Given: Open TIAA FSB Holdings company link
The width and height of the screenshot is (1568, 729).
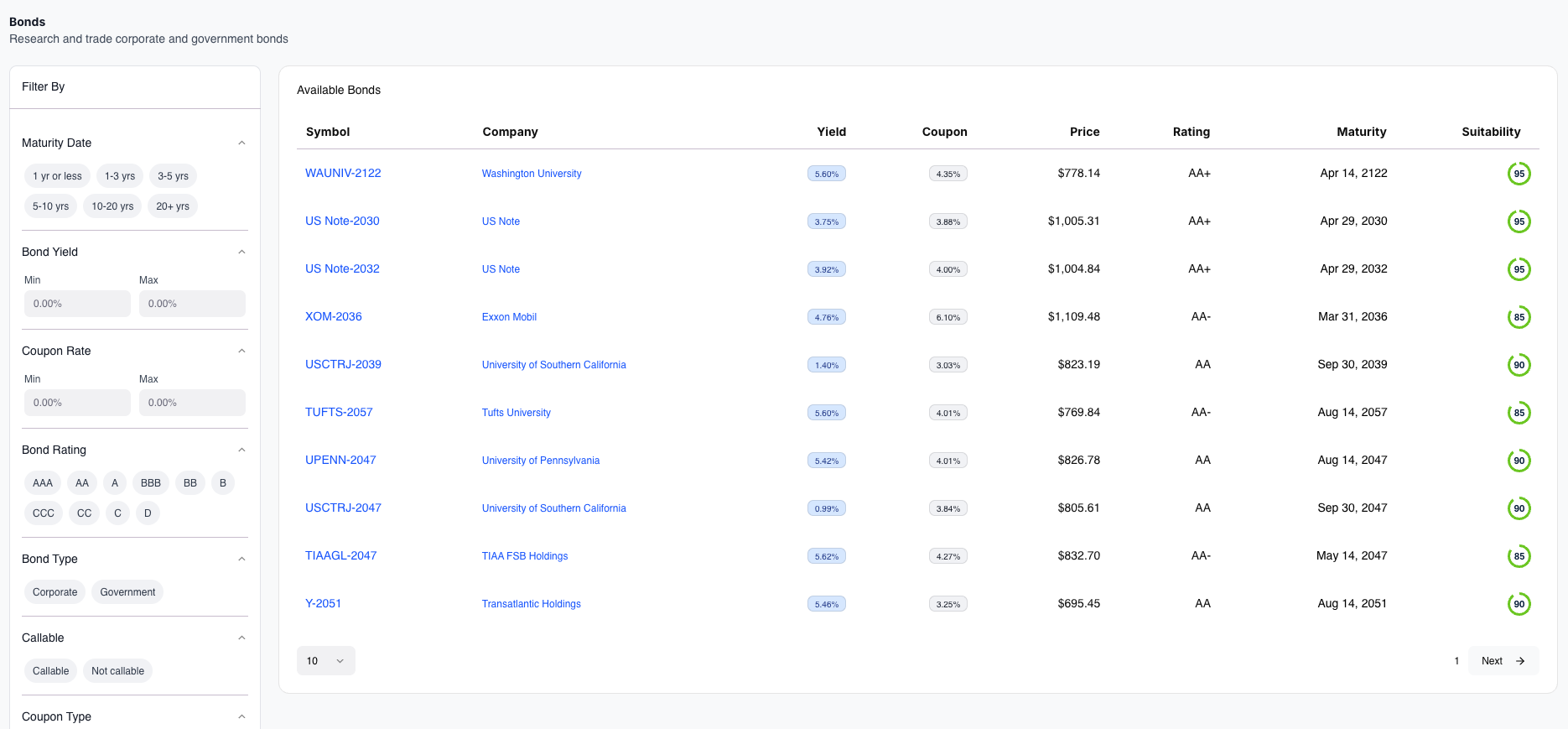Looking at the screenshot, I should (x=525, y=556).
